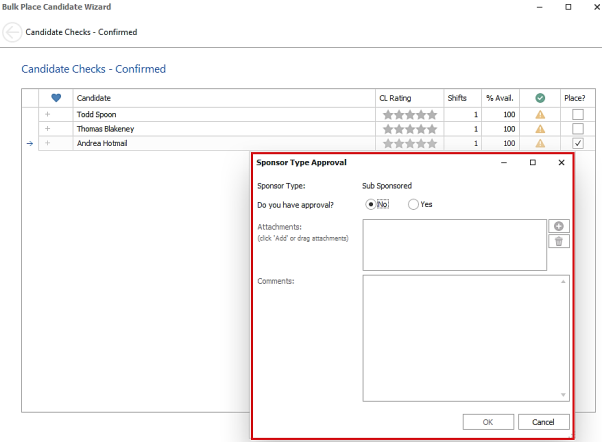Viewport: 602px width, 442px height.
Task: Untick the Place checkbox for Andrea Hotmail
Action: pos(577,143)
